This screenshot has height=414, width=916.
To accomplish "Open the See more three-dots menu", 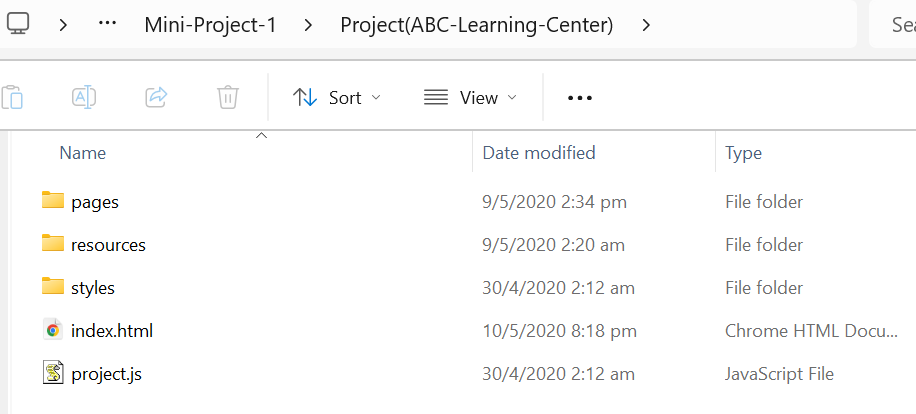I will pos(580,97).
